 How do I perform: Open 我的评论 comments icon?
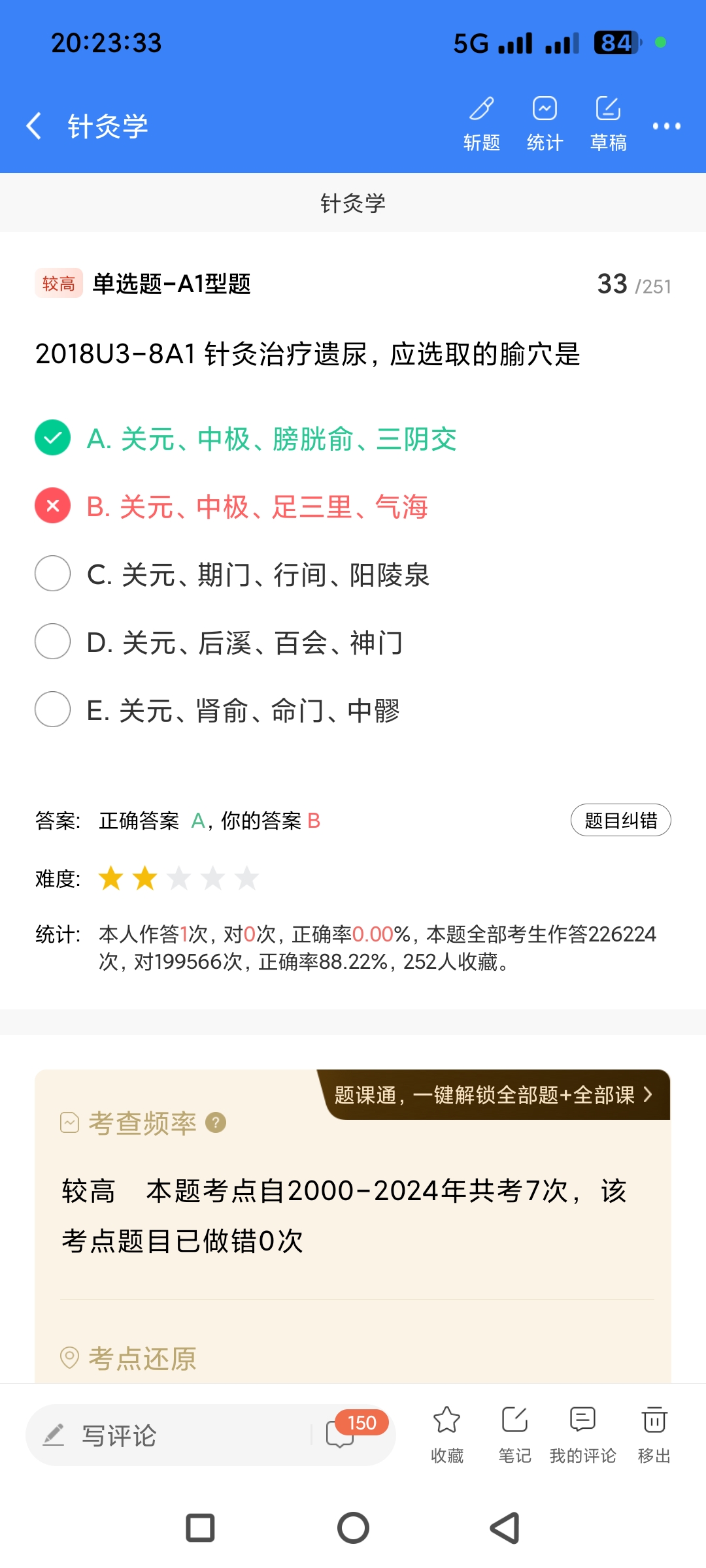coord(582,1434)
